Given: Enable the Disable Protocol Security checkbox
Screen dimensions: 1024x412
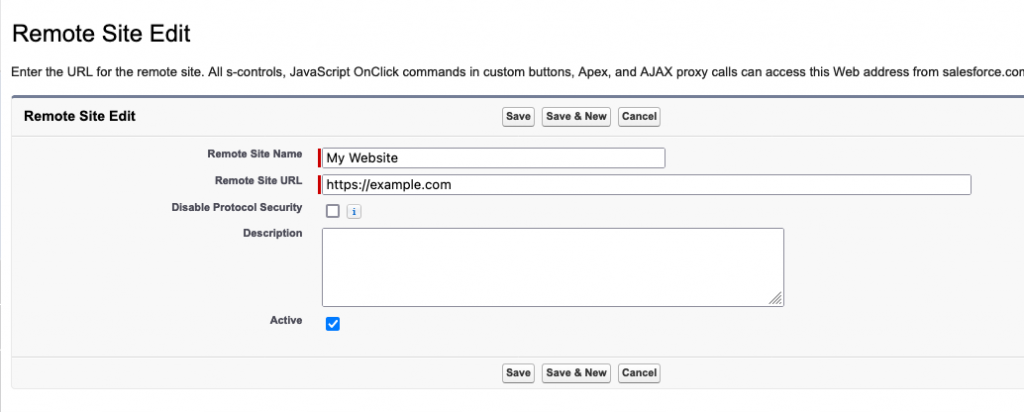Looking at the screenshot, I should pos(333,211).
